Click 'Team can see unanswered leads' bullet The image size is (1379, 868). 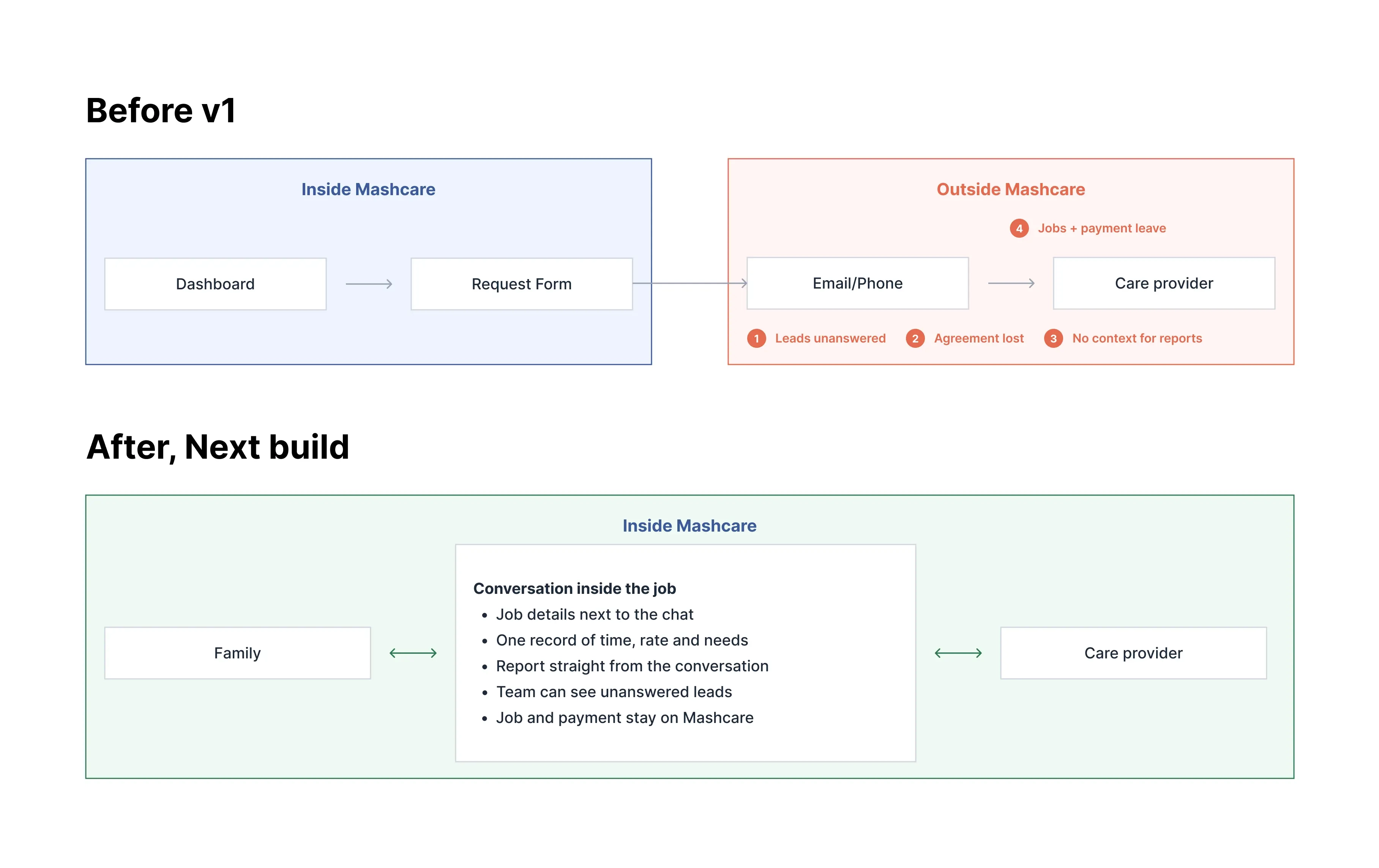pos(614,692)
